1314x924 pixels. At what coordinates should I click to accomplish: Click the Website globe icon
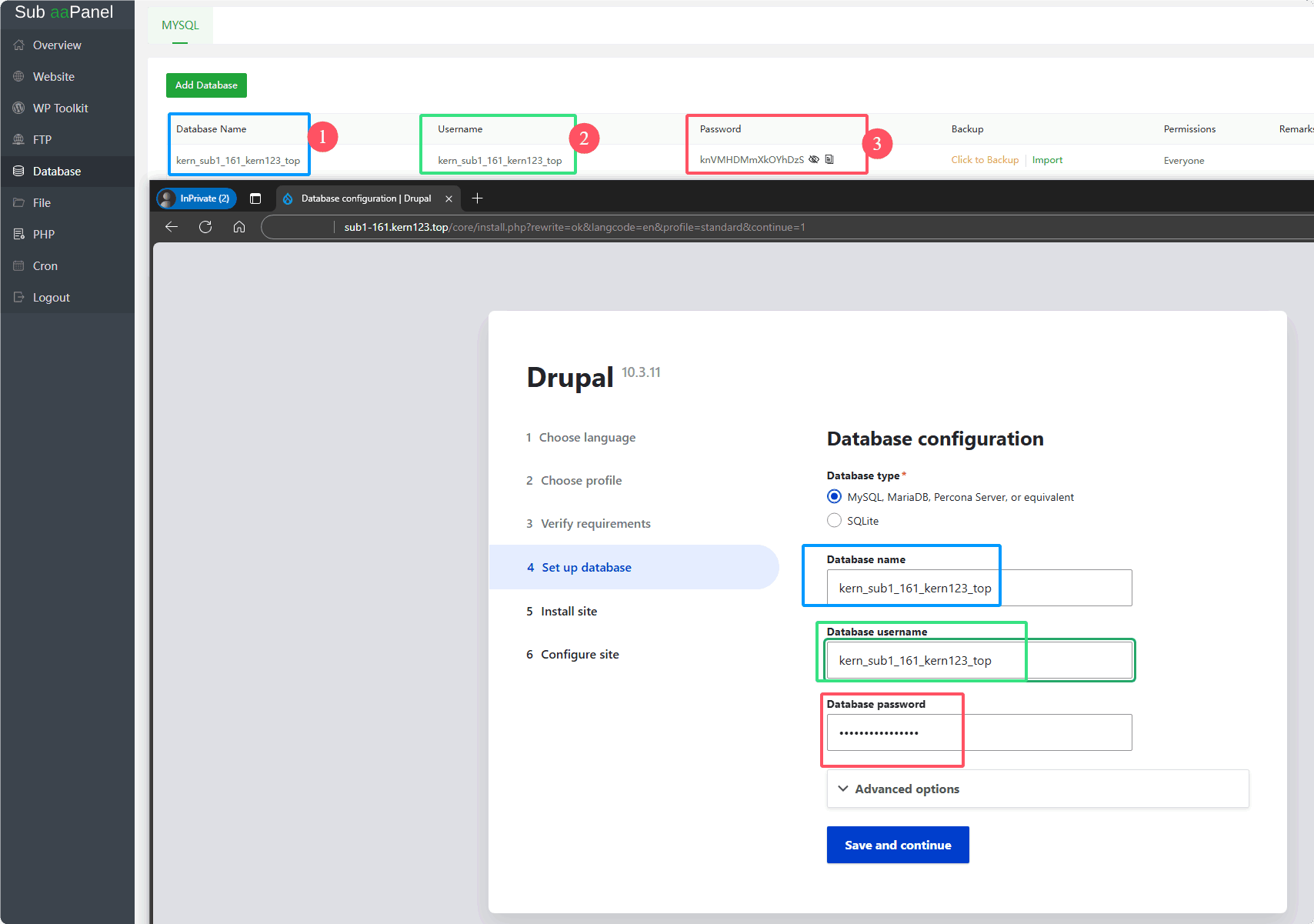click(18, 77)
